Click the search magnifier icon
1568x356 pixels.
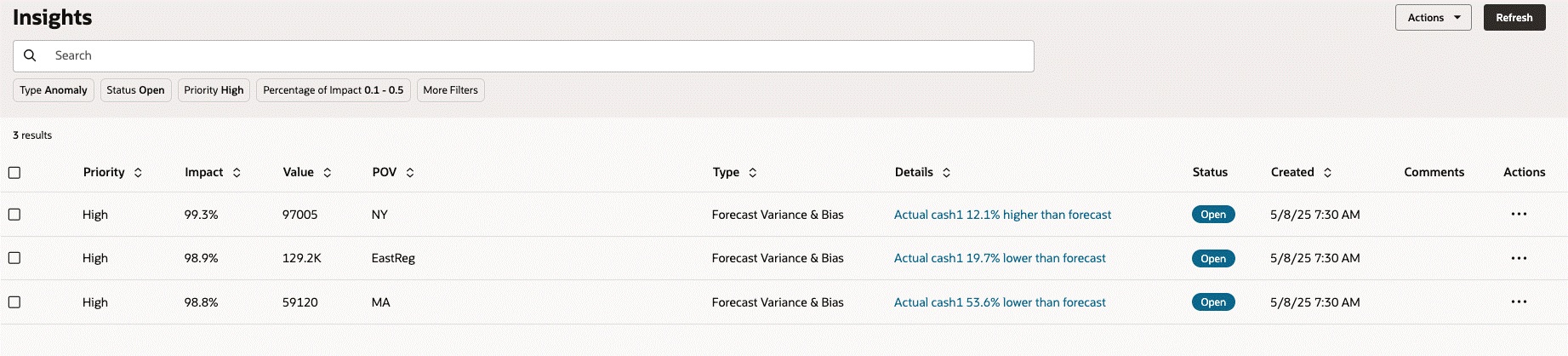coord(30,55)
